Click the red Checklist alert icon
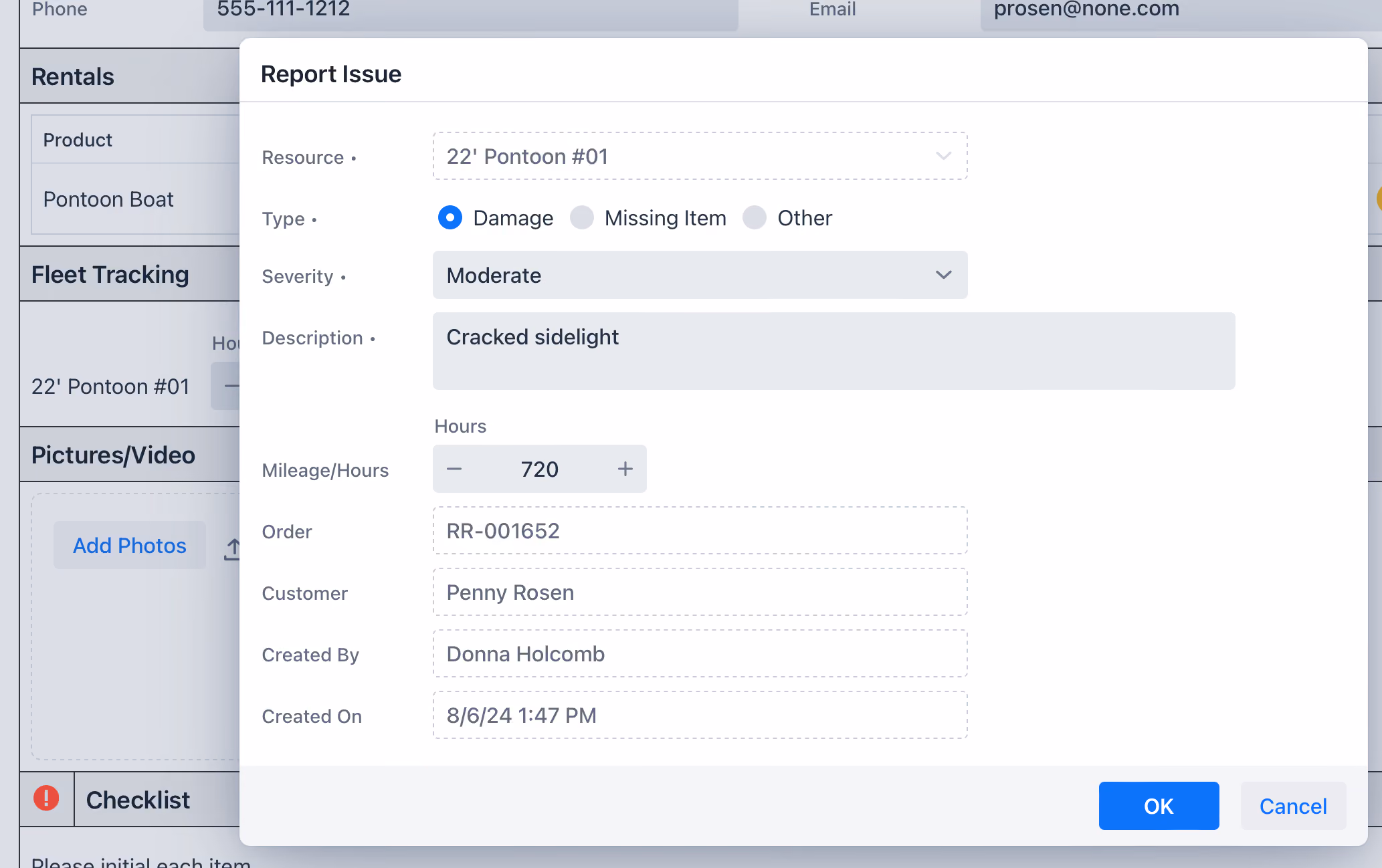This screenshot has width=1382, height=868. (x=46, y=798)
